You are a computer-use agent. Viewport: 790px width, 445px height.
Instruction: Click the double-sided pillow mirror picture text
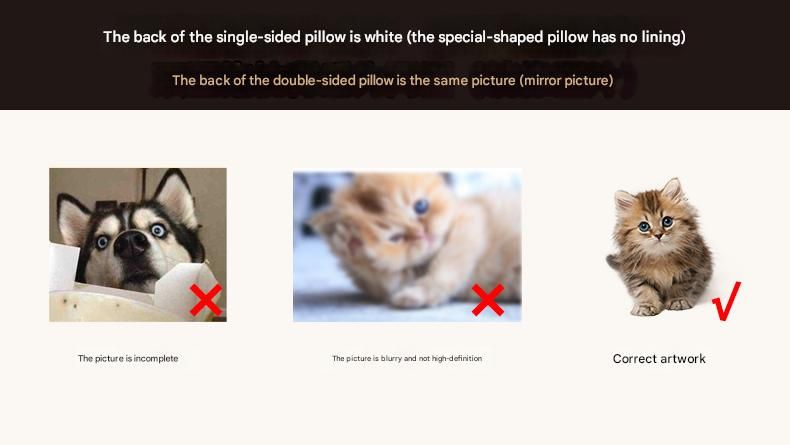[392, 80]
